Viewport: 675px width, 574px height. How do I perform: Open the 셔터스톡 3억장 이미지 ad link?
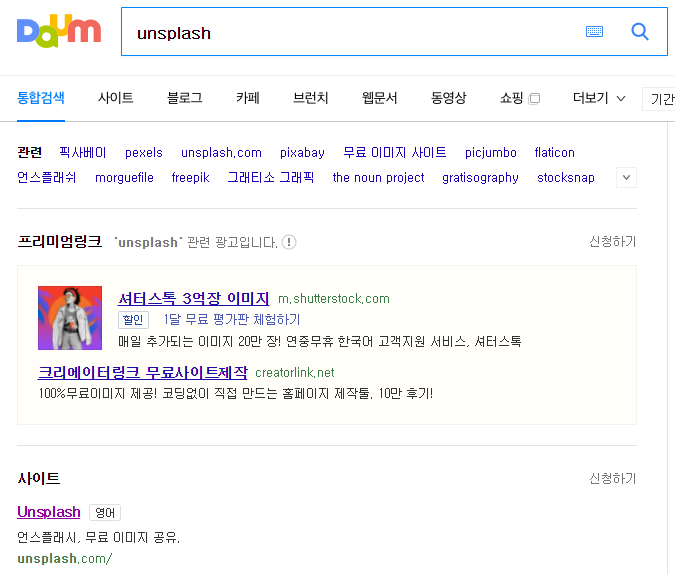[x=194, y=298]
